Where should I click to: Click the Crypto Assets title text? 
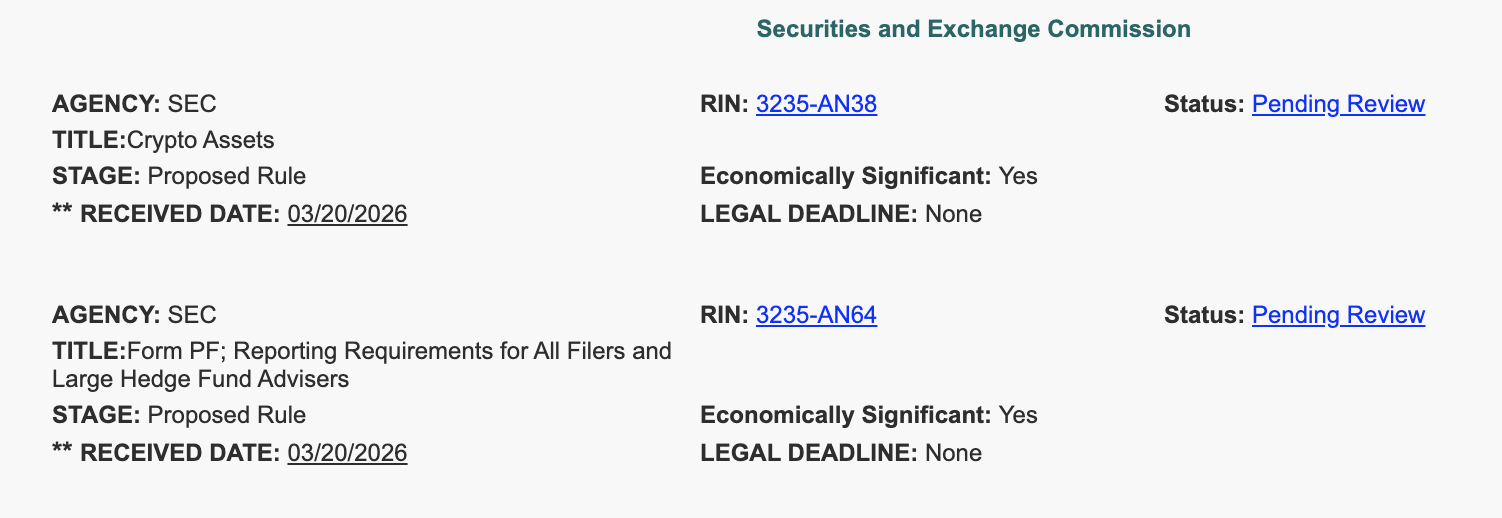(x=200, y=140)
